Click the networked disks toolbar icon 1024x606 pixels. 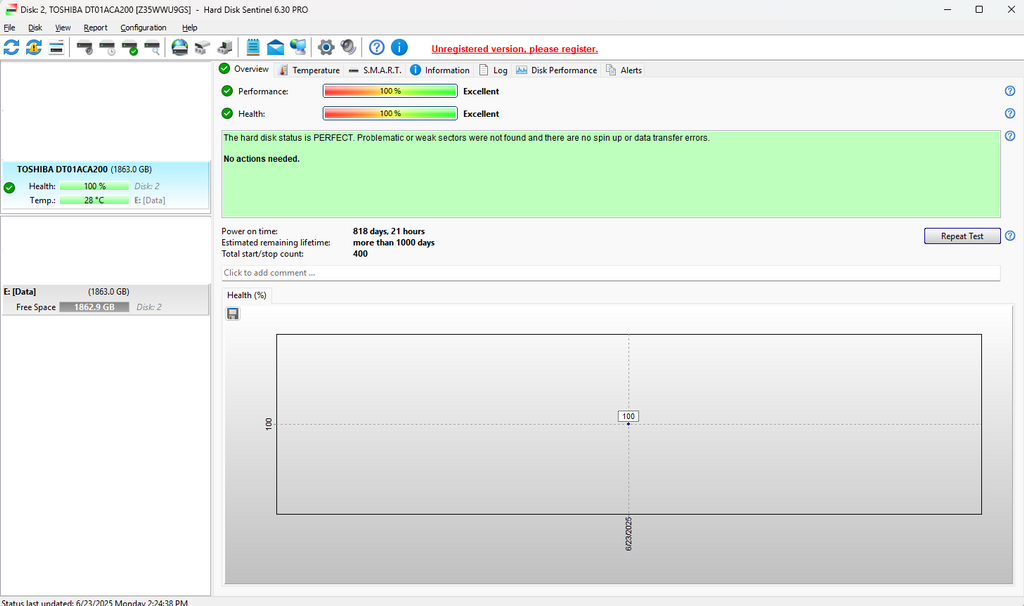(x=202, y=47)
